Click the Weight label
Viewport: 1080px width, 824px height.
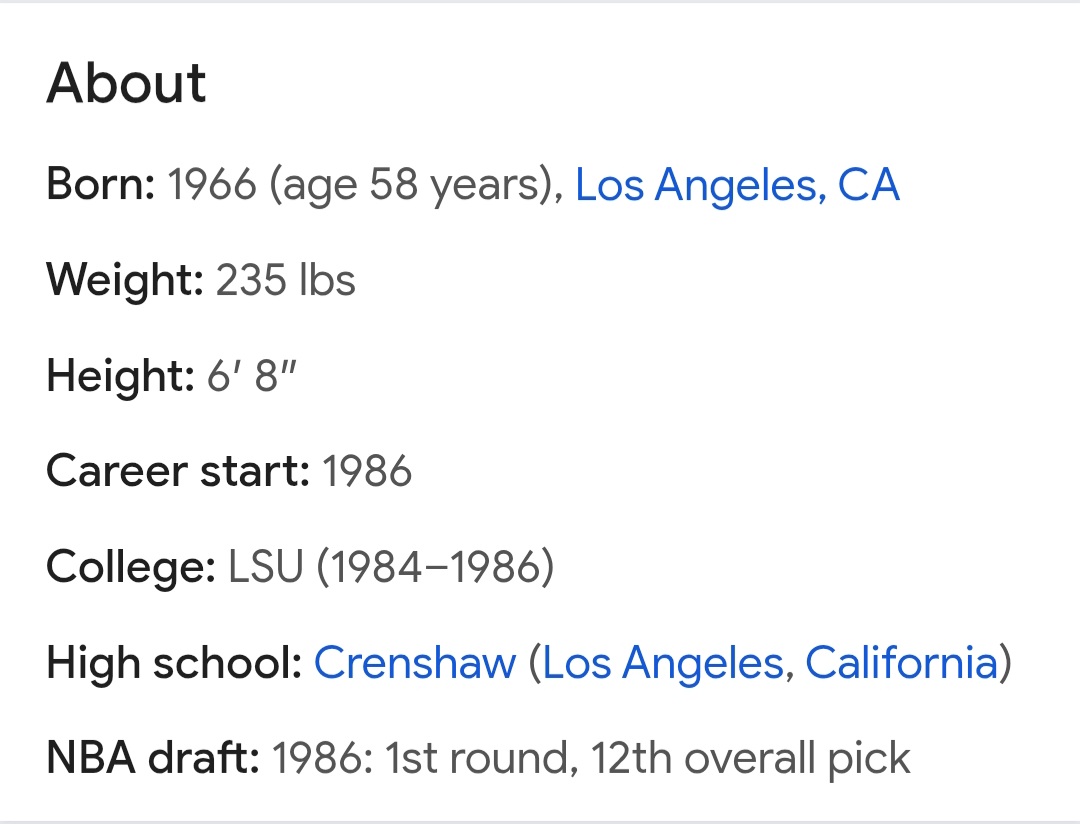[125, 280]
